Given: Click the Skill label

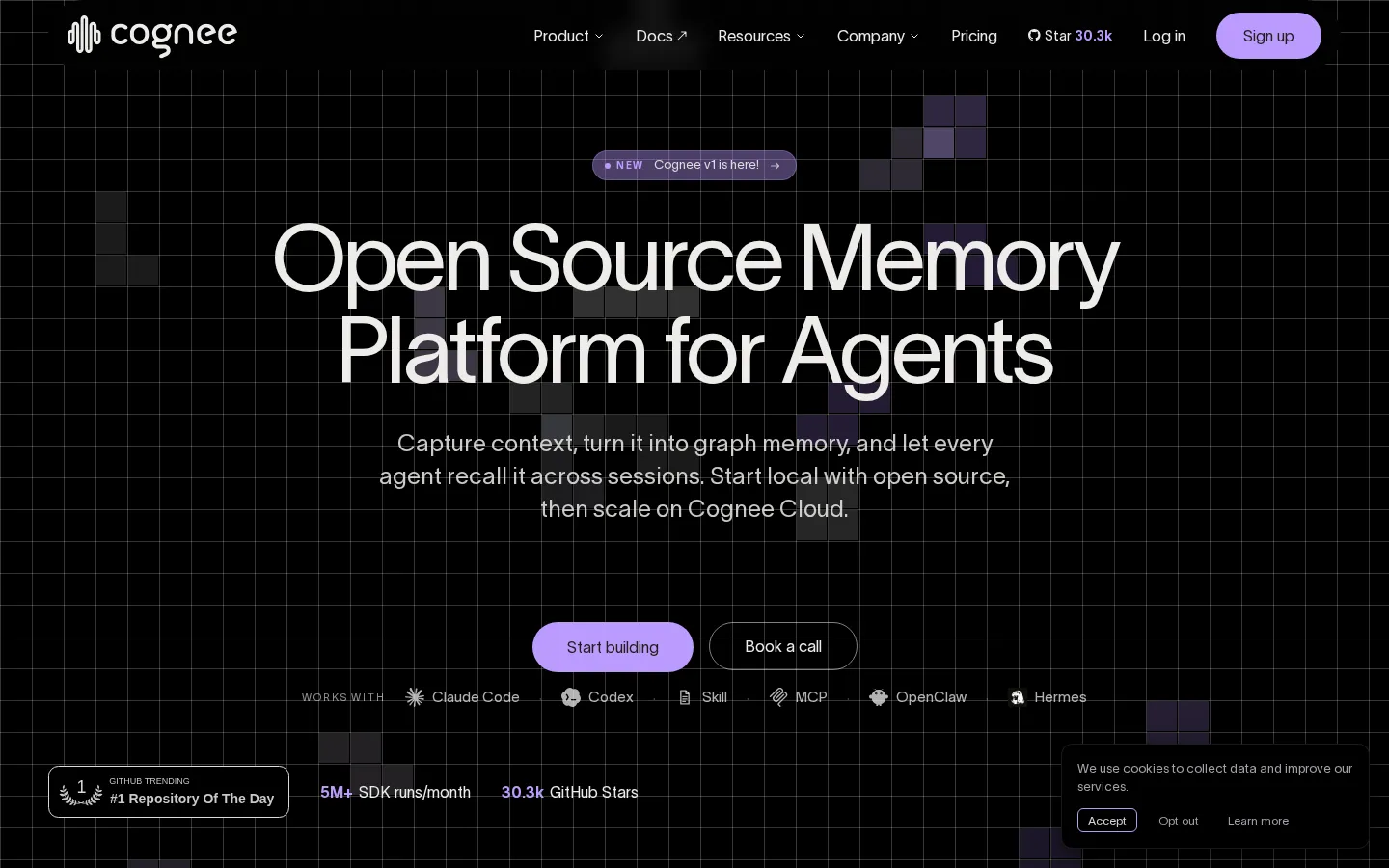Looking at the screenshot, I should (715, 697).
